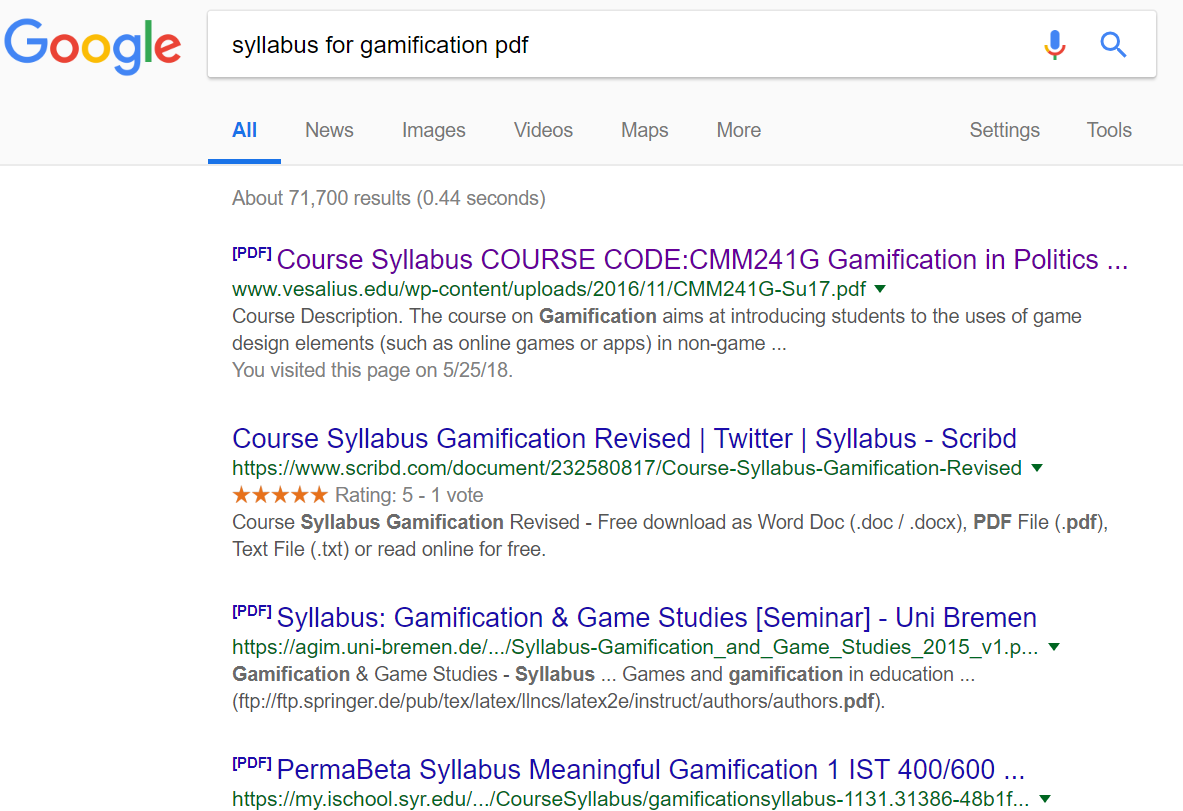Click the magnifying glass search button
Screen dimensions: 1183x811
click(x=1113, y=45)
